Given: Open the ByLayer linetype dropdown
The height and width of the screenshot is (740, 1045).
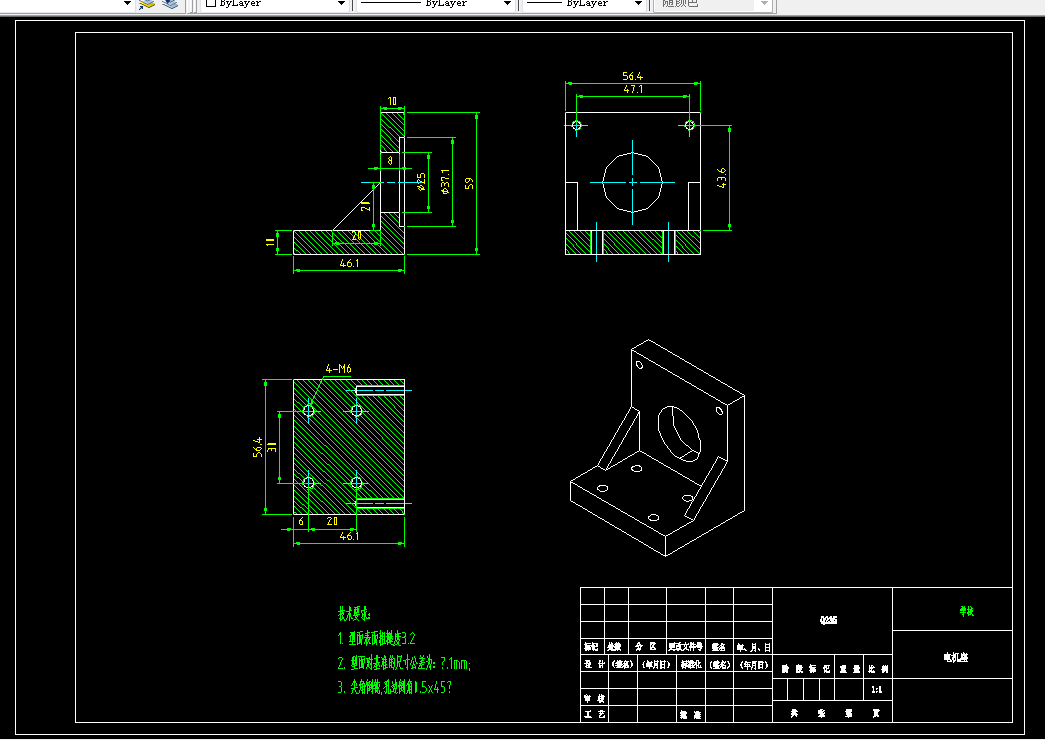Looking at the screenshot, I should tap(435, 3).
